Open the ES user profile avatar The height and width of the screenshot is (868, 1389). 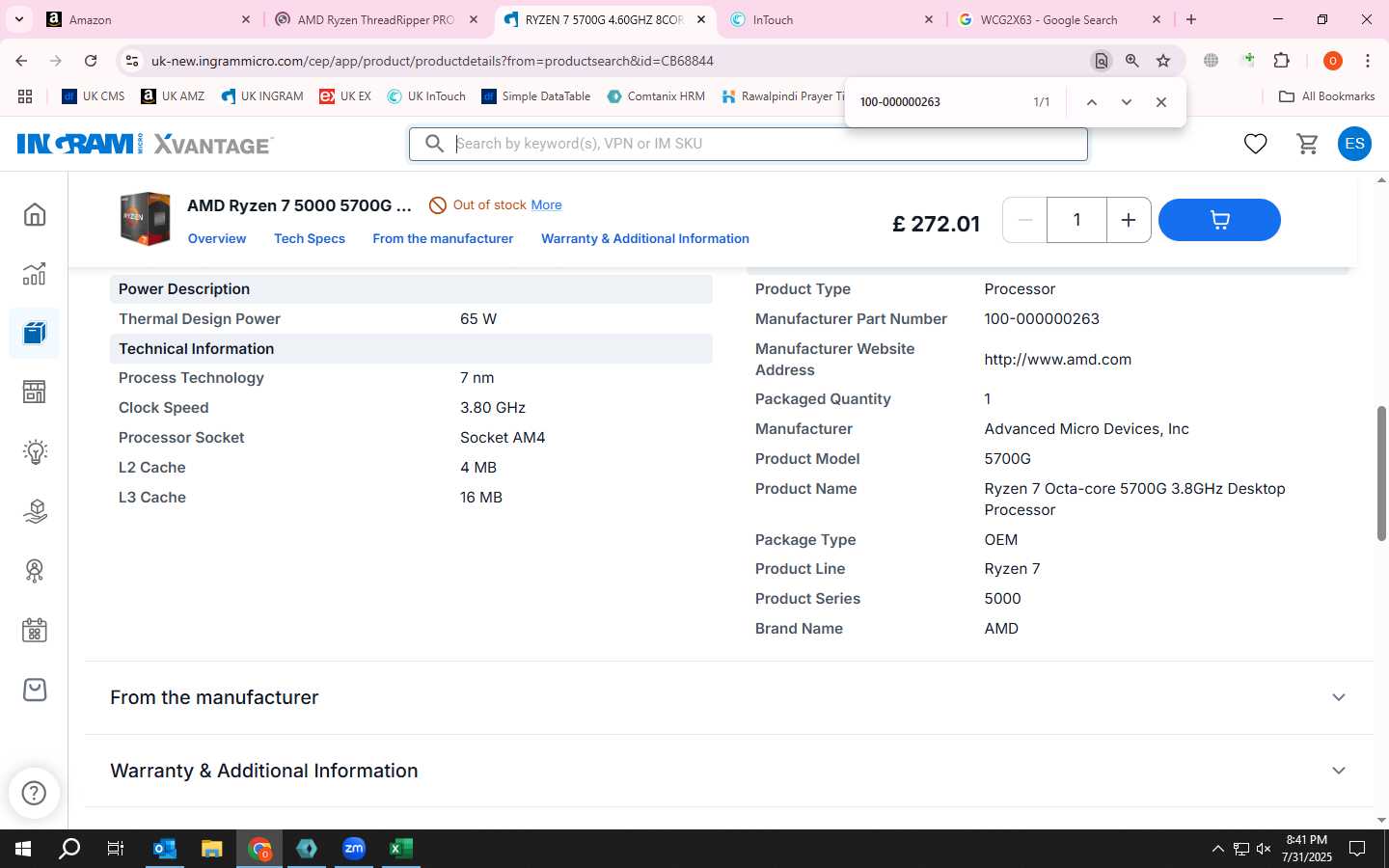1354,144
